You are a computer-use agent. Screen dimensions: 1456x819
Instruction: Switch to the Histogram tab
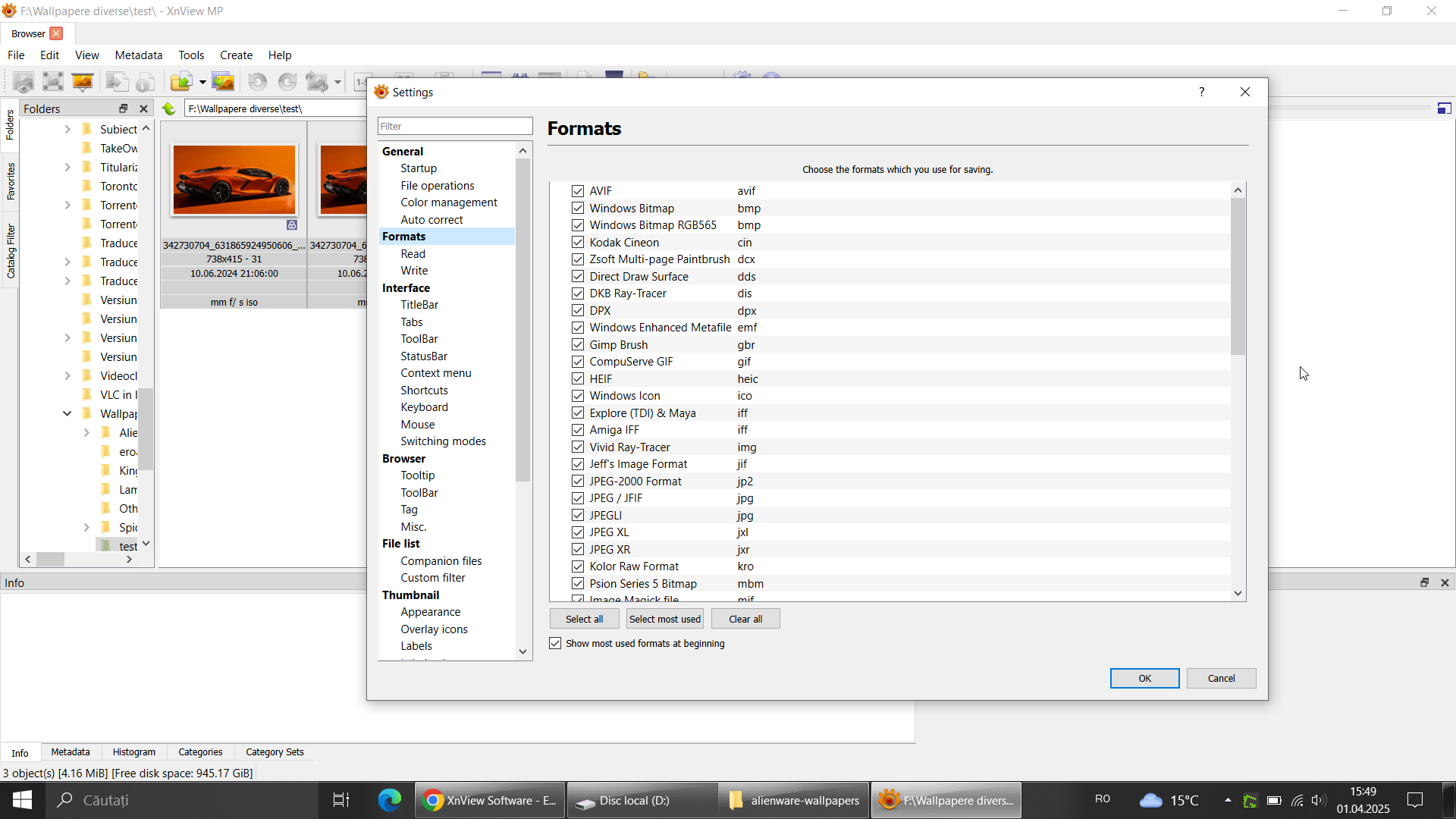point(134,752)
